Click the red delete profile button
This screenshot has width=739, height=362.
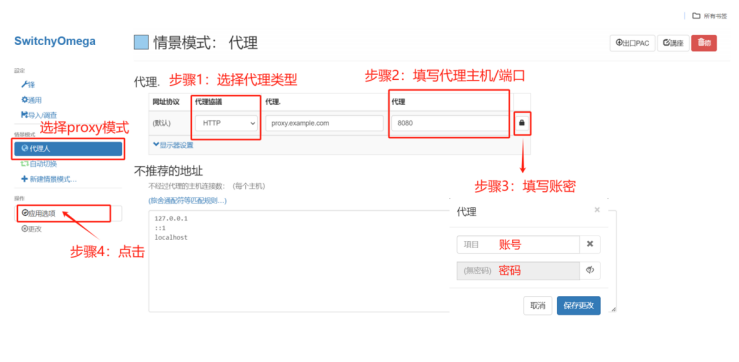pos(704,43)
